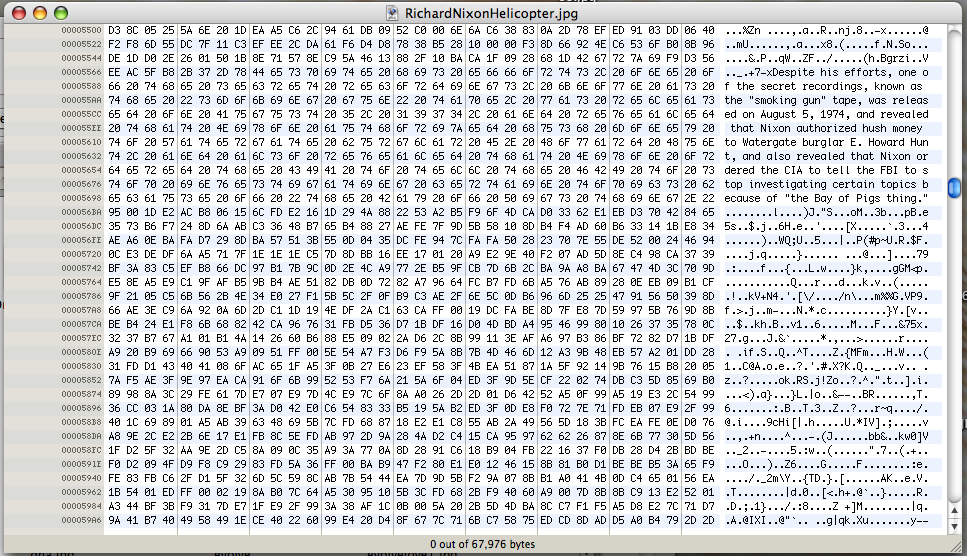Image resolution: width=967 pixels, height=556 pixels.
Task: Select offset label 00005544
Action: coord(81,58)
